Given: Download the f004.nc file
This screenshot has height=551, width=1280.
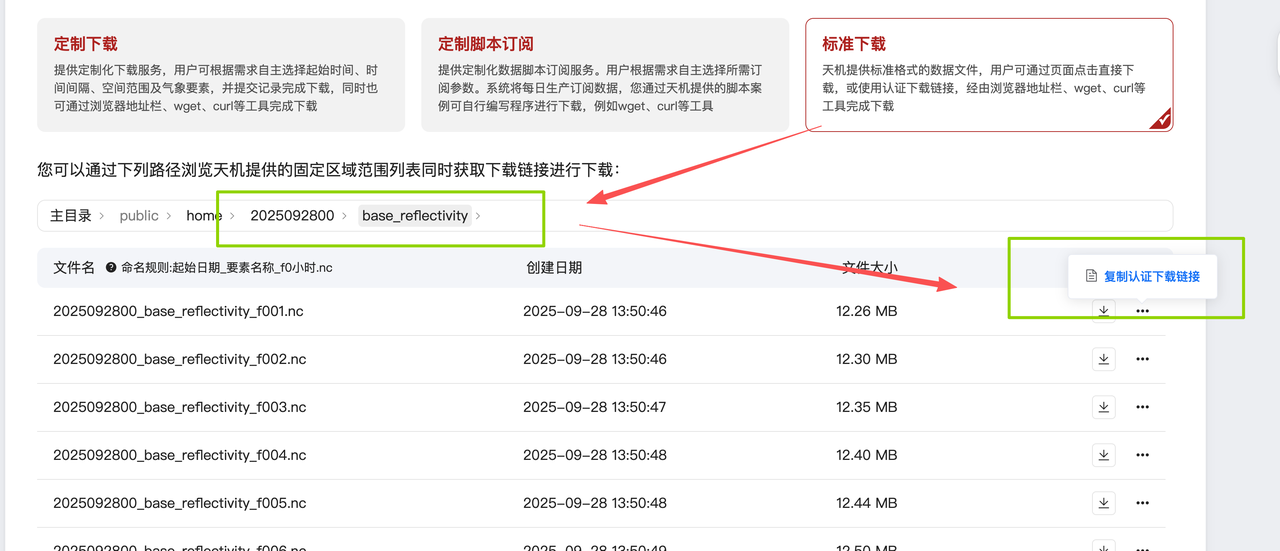Looking at the screenshot, I should click(x=1103, y=455).
